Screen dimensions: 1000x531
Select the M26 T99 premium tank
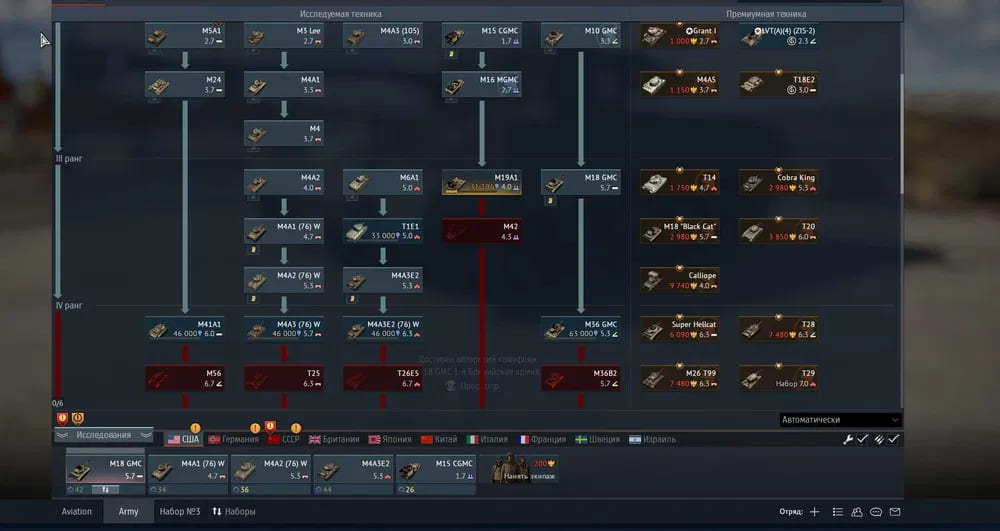pos(680,379)
